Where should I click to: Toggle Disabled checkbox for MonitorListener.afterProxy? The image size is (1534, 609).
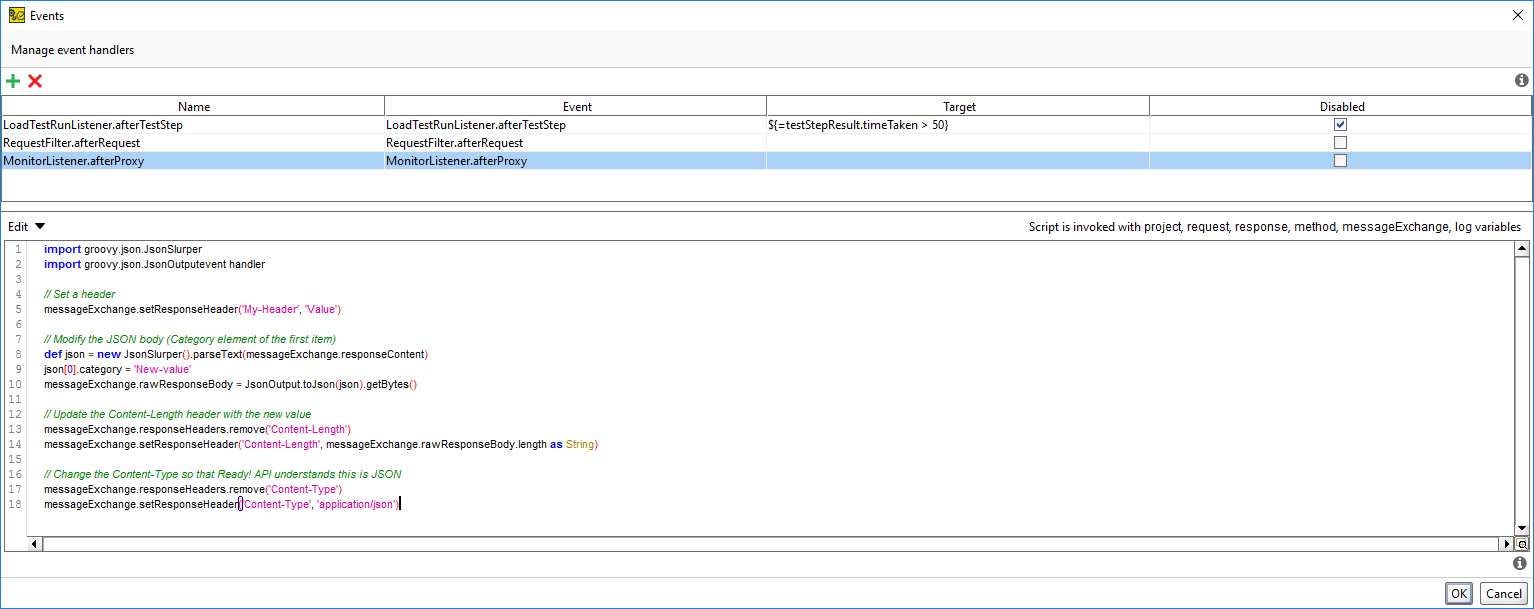(1340, 161)
